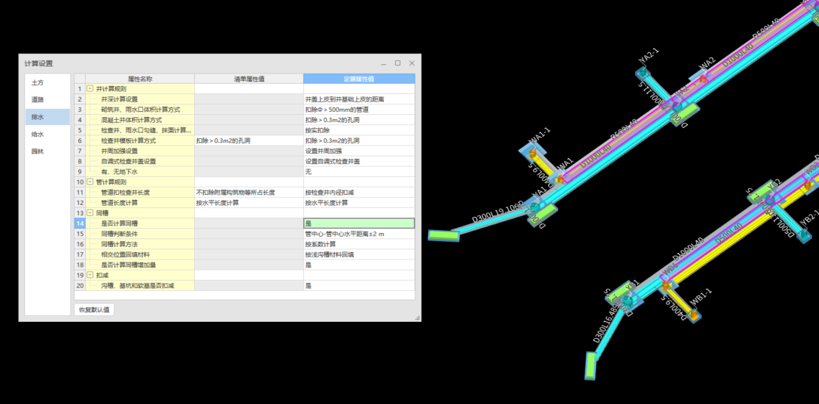Open 是否计算同槽 quota value cell
Viewport: 819px width, 404px height.
(x=358, y=224)
